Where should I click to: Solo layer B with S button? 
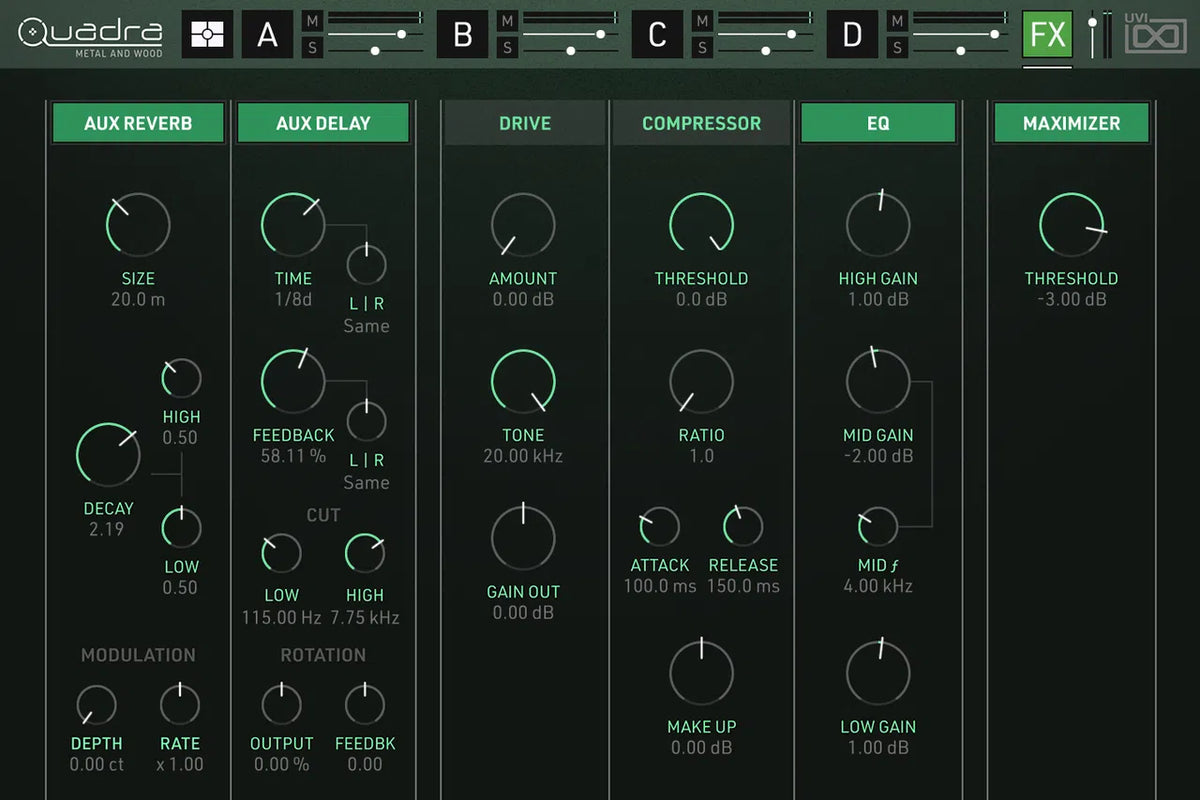click(508, 47)
